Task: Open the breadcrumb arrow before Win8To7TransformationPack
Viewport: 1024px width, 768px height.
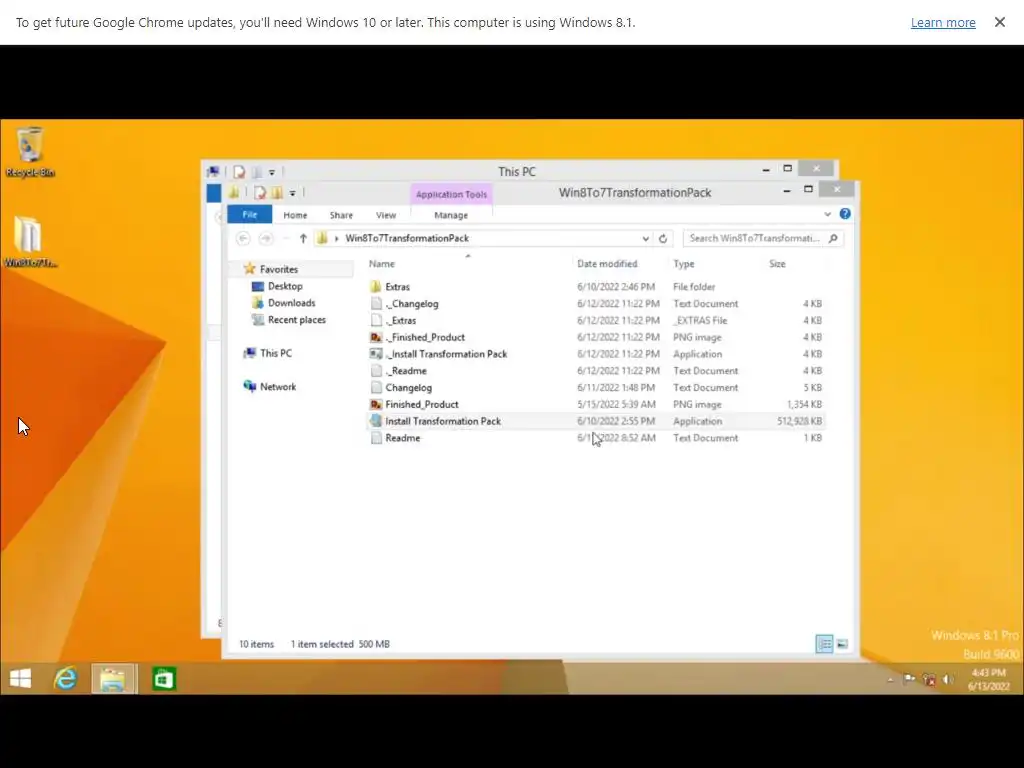Action: click(x=336, y=238)
